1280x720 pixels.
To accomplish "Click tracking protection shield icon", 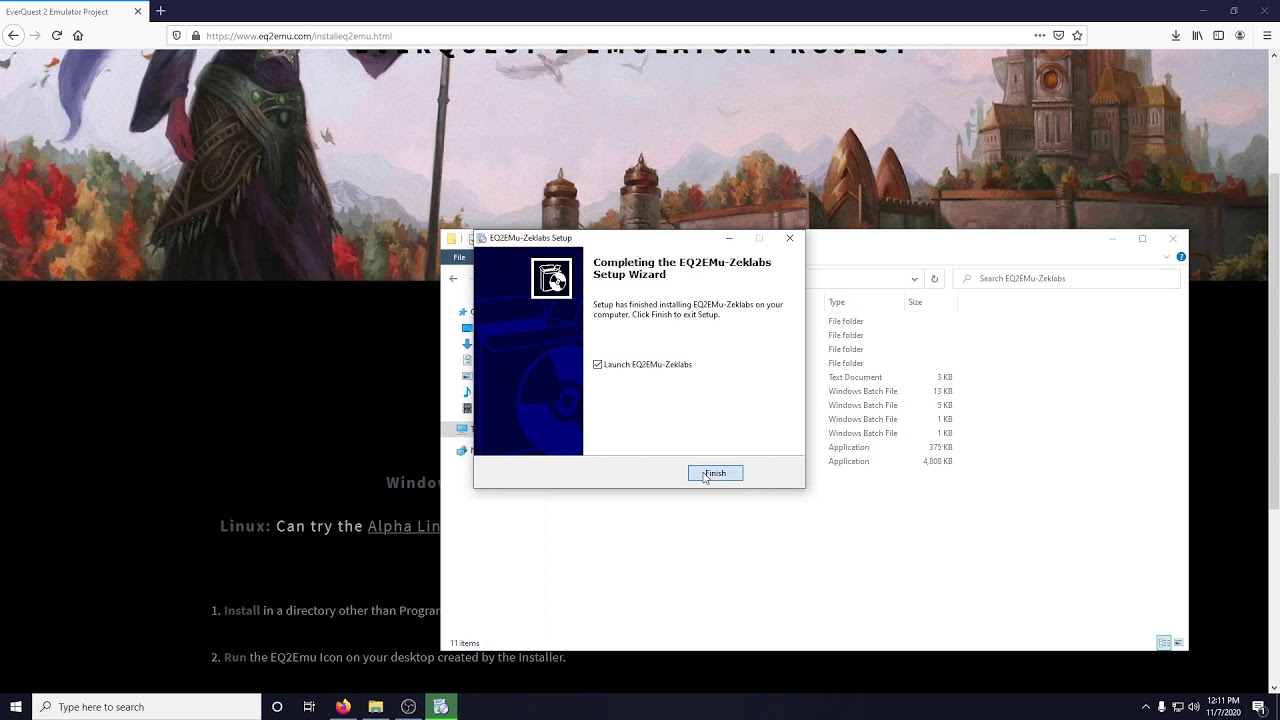I will [177, 35].
